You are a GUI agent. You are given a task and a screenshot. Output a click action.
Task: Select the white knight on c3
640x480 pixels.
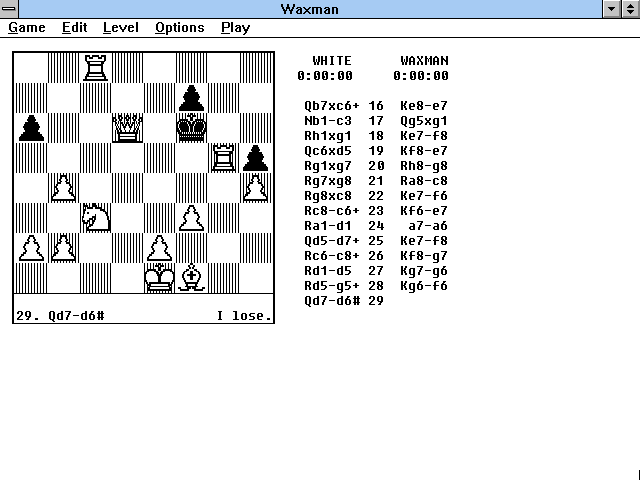click(96, 218)
